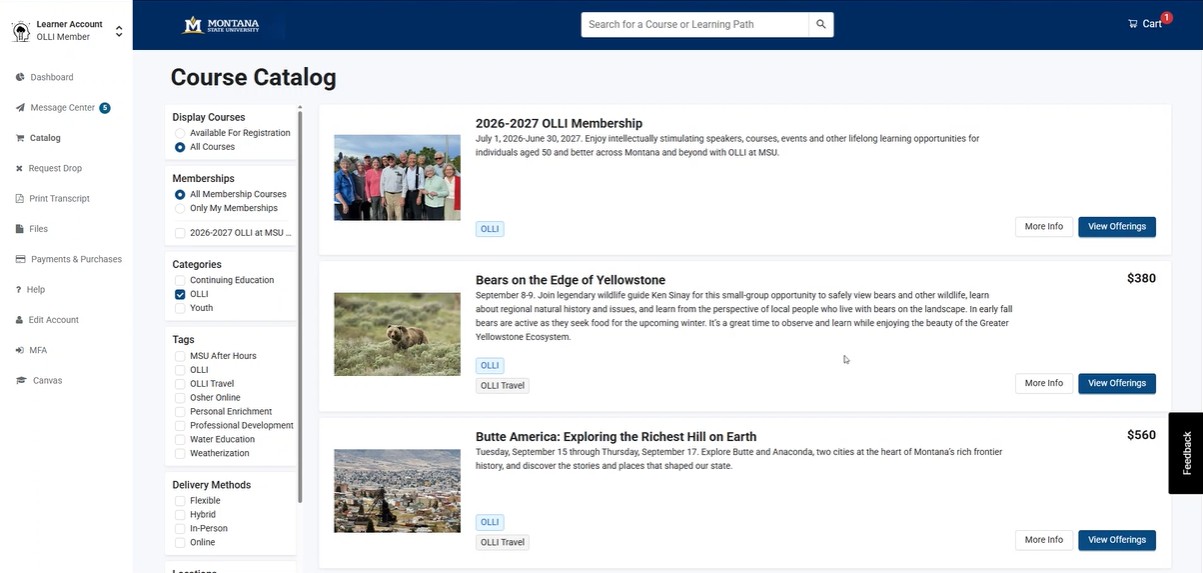Click More Info for 2026-2027 OLLI Membership
The width and height of the screenshot is (1203, 573).
pyautogui.click(x=1044, y=227)
